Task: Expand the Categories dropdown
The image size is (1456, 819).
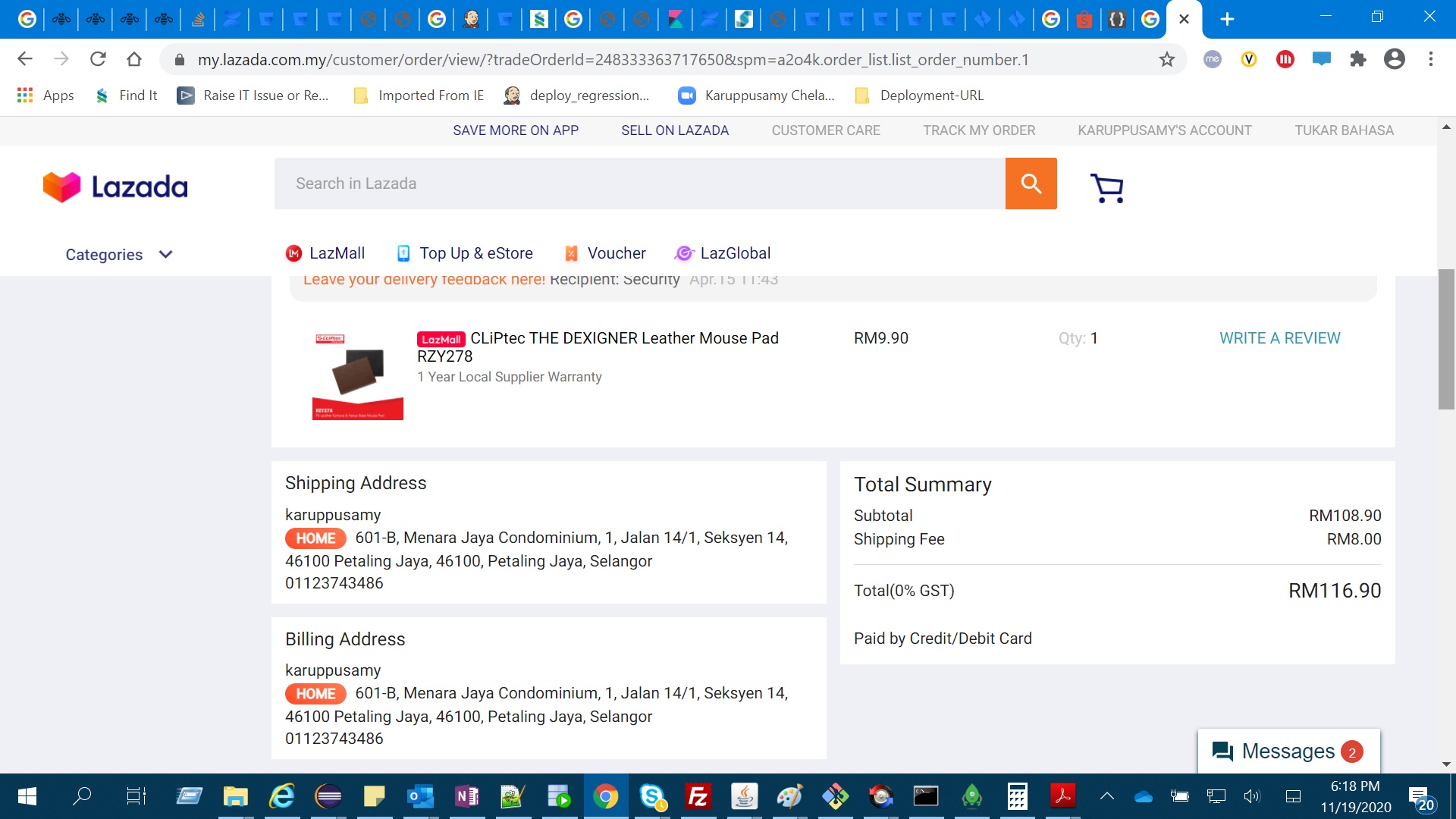Action: [x=119, y=255]
